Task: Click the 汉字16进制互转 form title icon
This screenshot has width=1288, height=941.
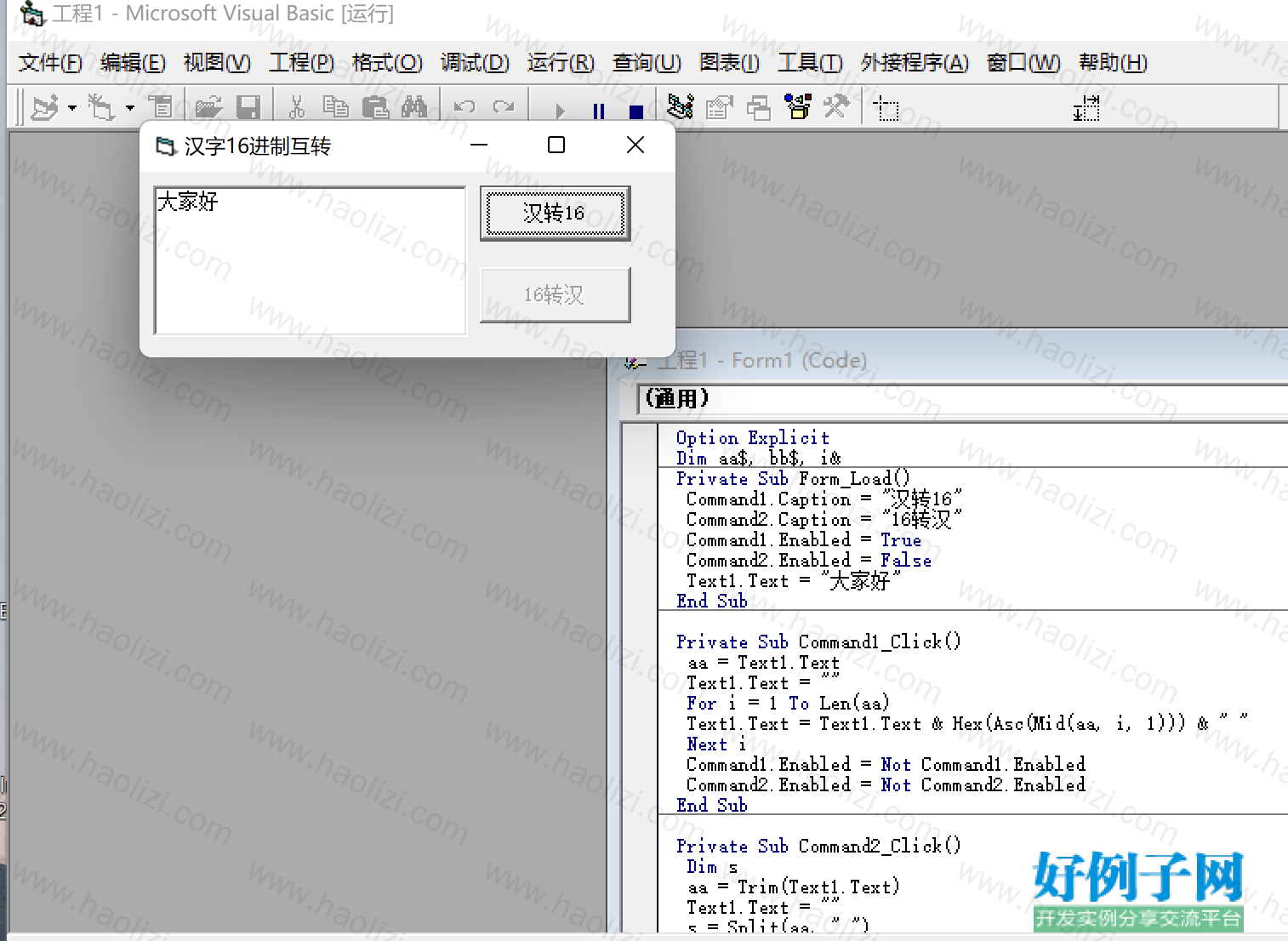Action: click(165, 146)
